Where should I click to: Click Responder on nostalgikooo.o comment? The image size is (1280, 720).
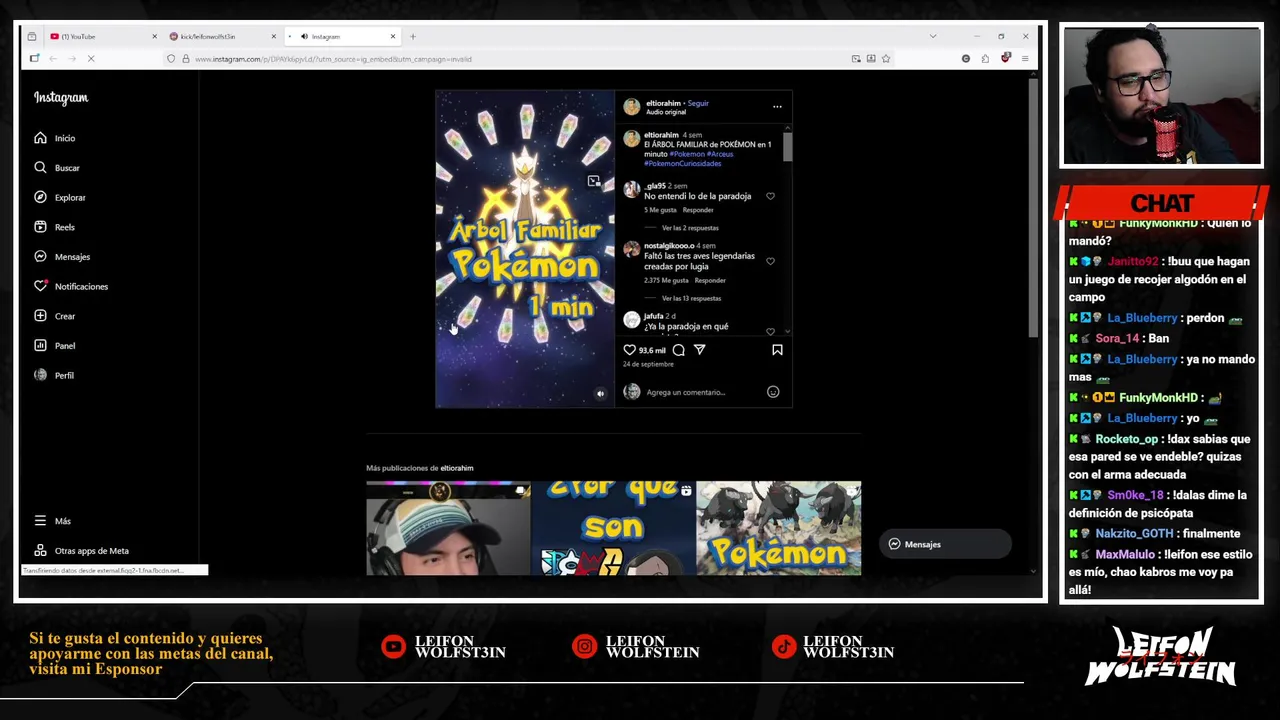click(710, 280)
